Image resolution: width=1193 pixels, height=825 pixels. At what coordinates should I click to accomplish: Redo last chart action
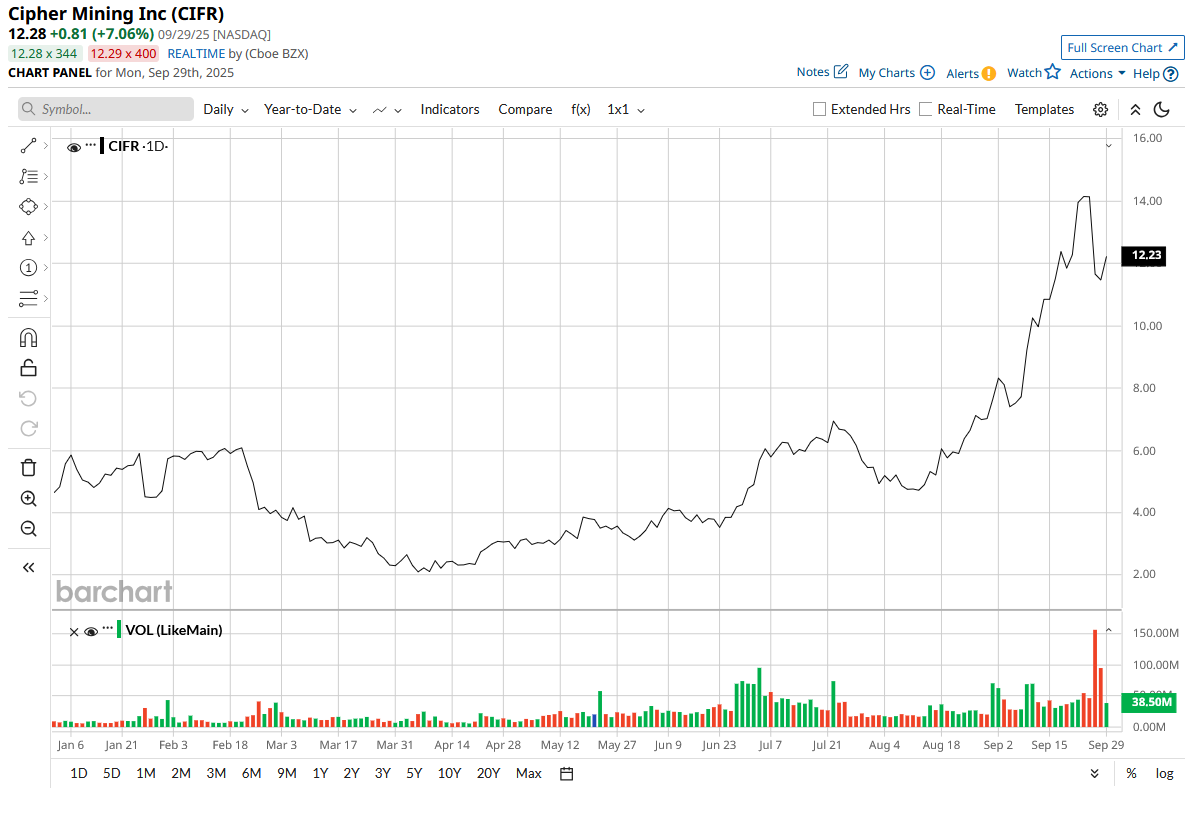28,428
